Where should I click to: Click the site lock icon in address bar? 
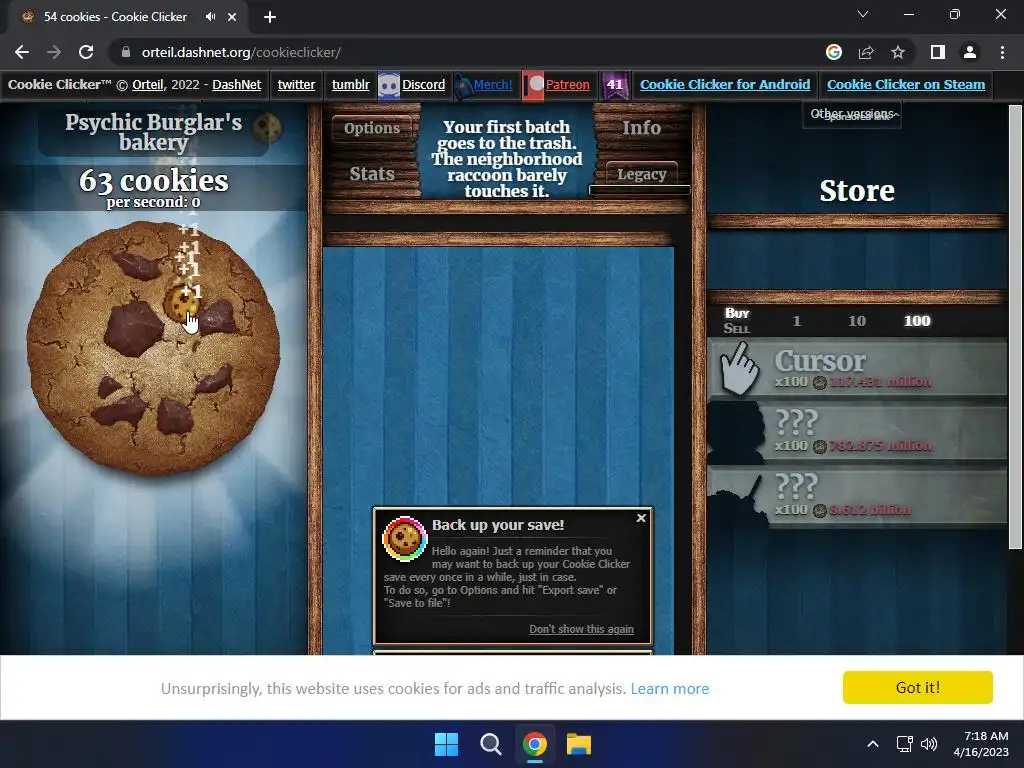tap(125, 52)
